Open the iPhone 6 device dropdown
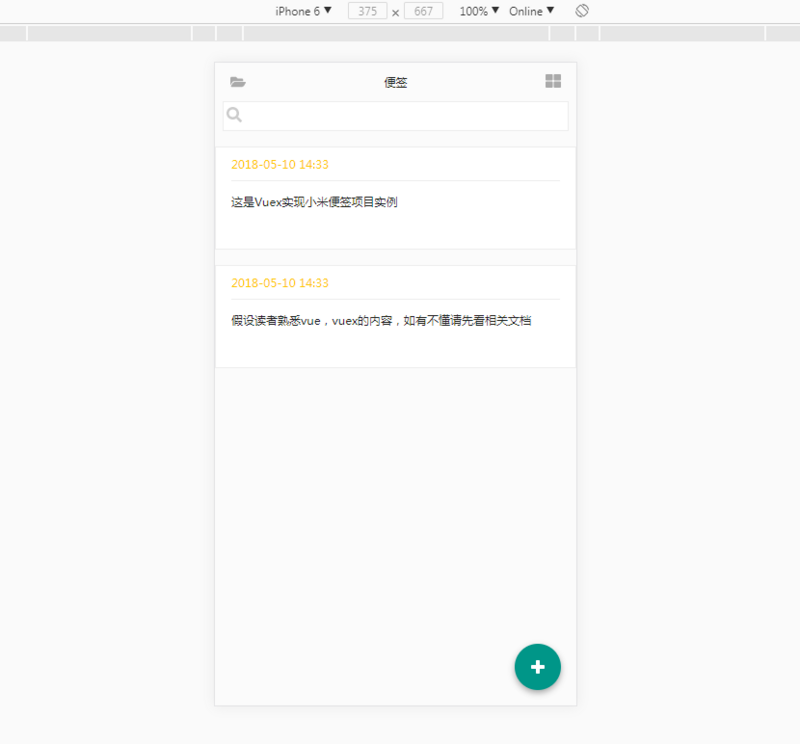Screen dimensions: 800x744 click(304, 11)
